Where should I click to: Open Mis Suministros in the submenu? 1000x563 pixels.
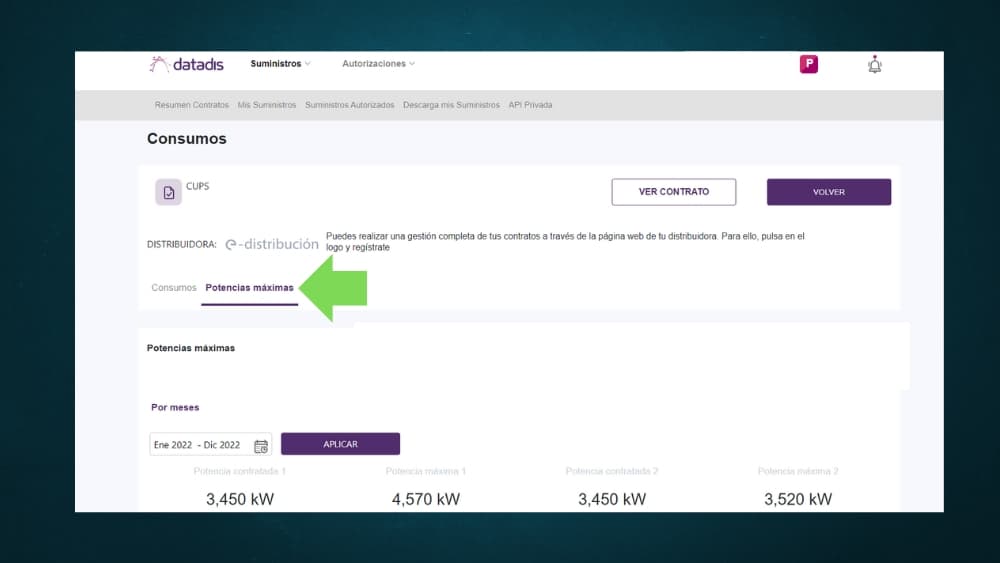267,105
